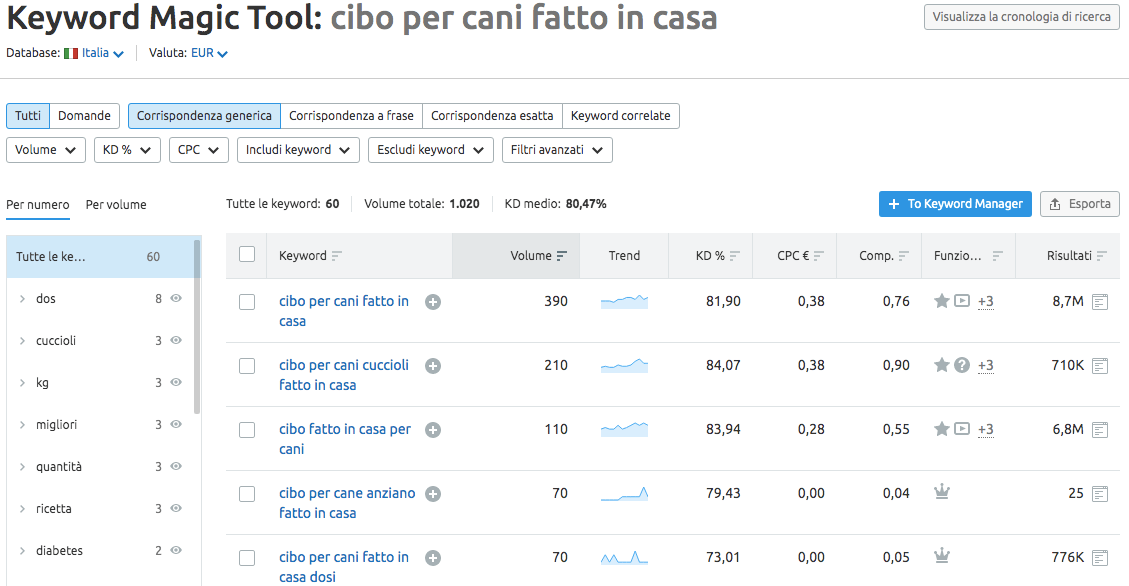Switch to Keyword correlate tab
The height and width of the screenshot is (586, 1129).
(621, 116)
